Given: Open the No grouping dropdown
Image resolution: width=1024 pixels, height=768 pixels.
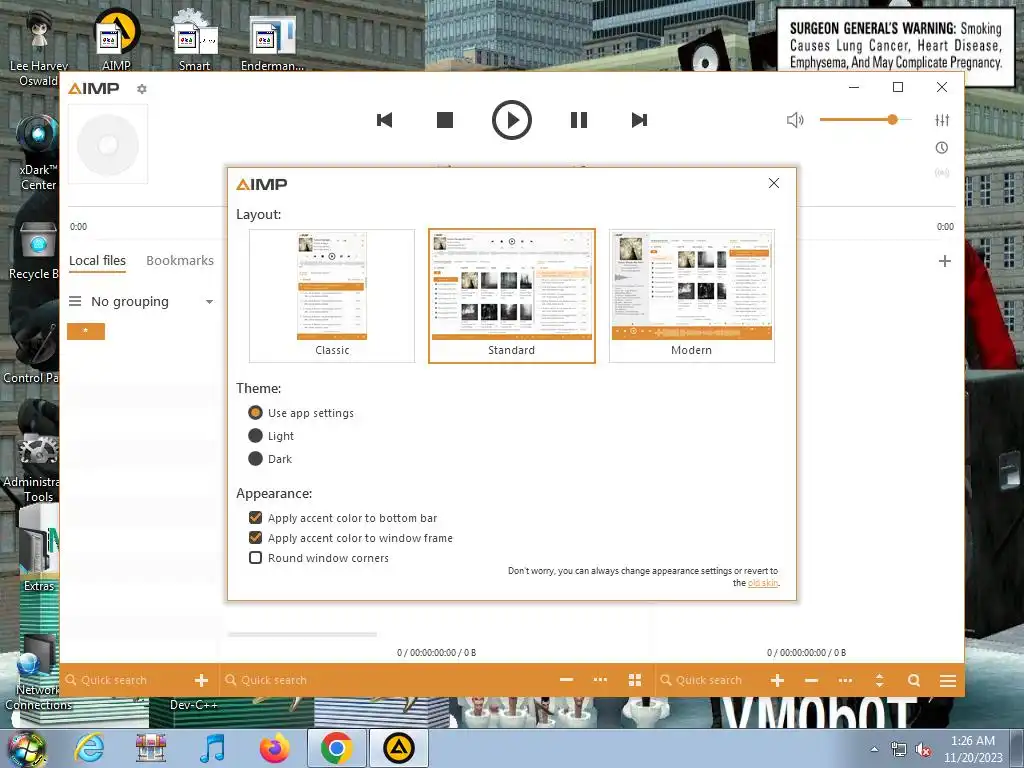Looking at the screenshot, I should (152, 302).
